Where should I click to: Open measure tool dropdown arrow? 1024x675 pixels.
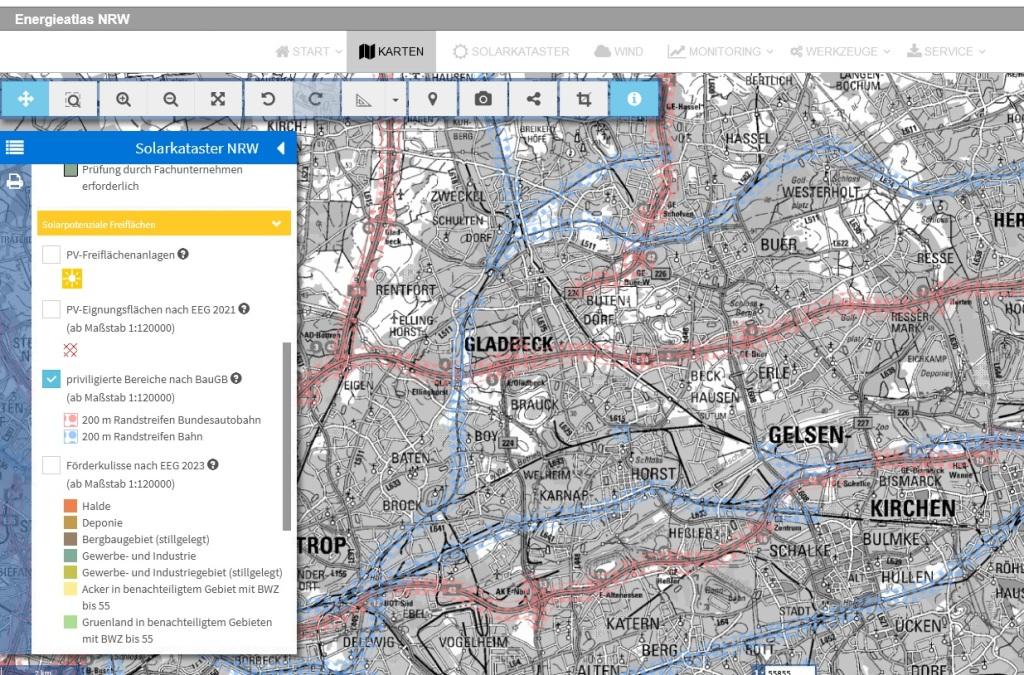point(396,99)
